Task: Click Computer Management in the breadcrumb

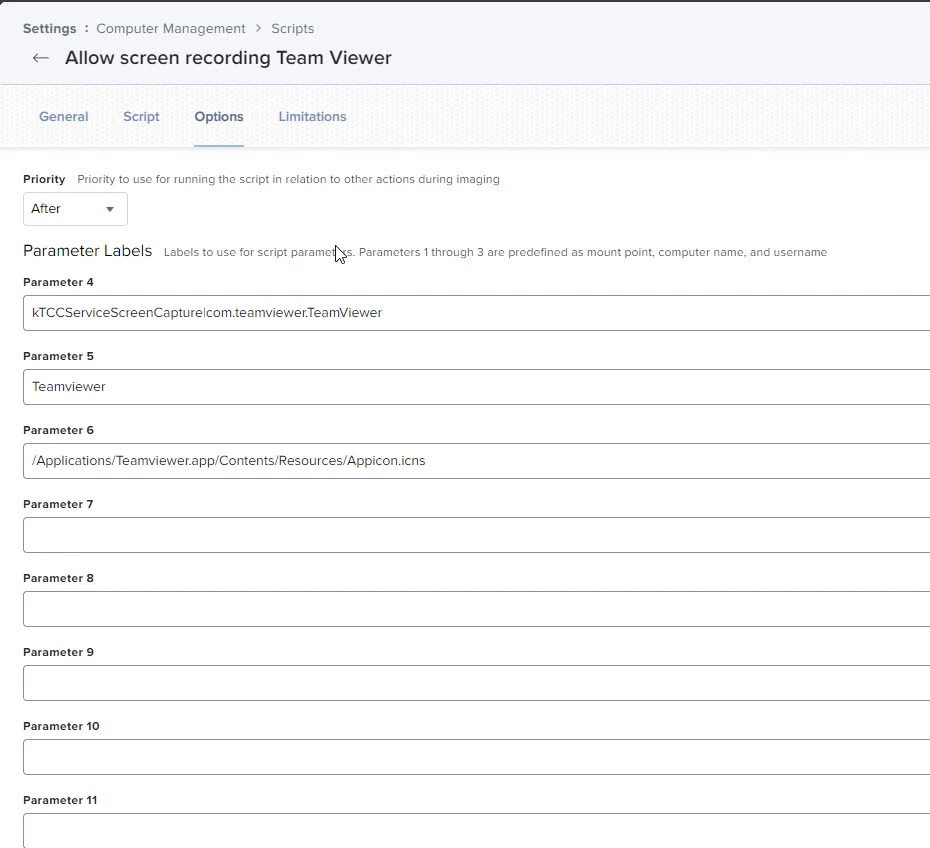Action: [171, 28]
